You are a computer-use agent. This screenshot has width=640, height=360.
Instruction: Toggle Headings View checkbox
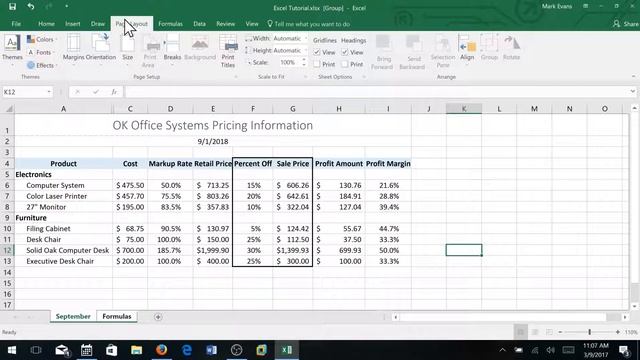tap(345, 52)
